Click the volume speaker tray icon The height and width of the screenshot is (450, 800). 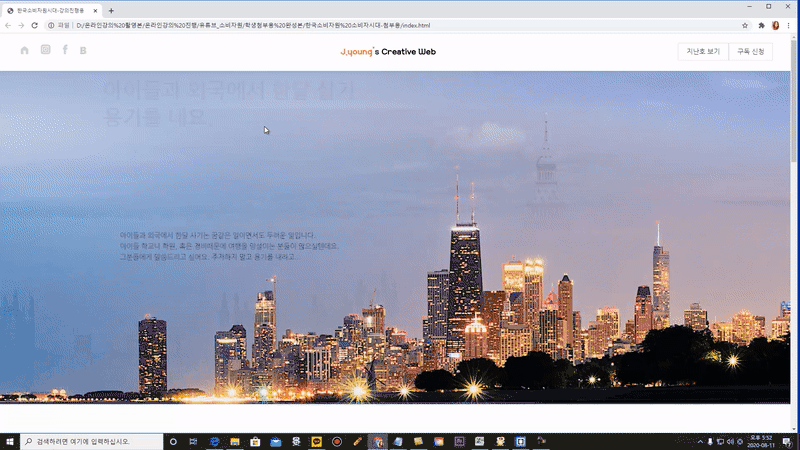pos(730,442)
